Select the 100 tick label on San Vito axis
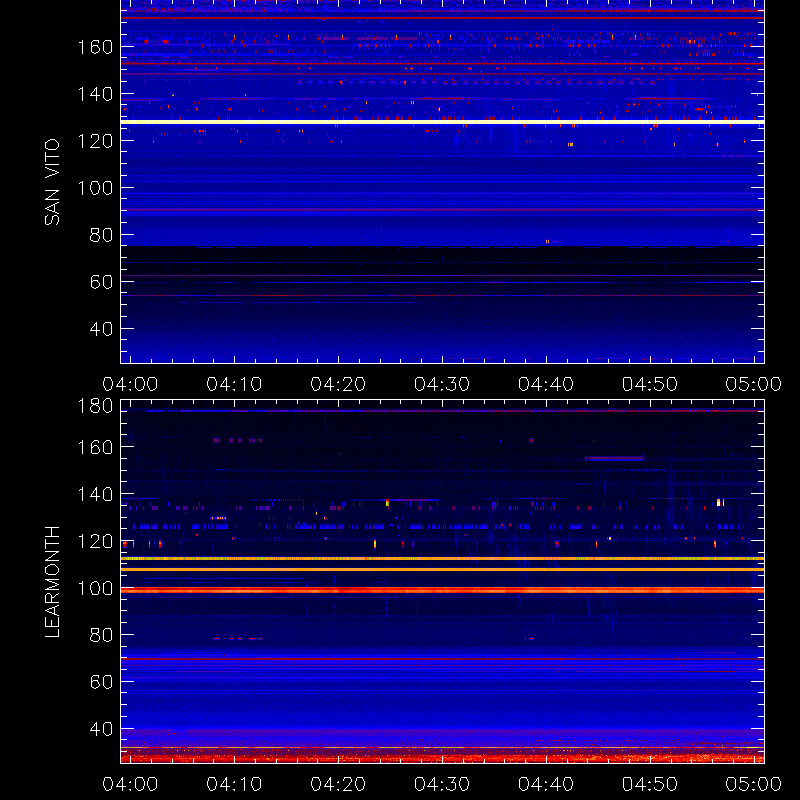The height and width of the screenshot is (800, 800). pyautogui.click(x=95, y=188)
